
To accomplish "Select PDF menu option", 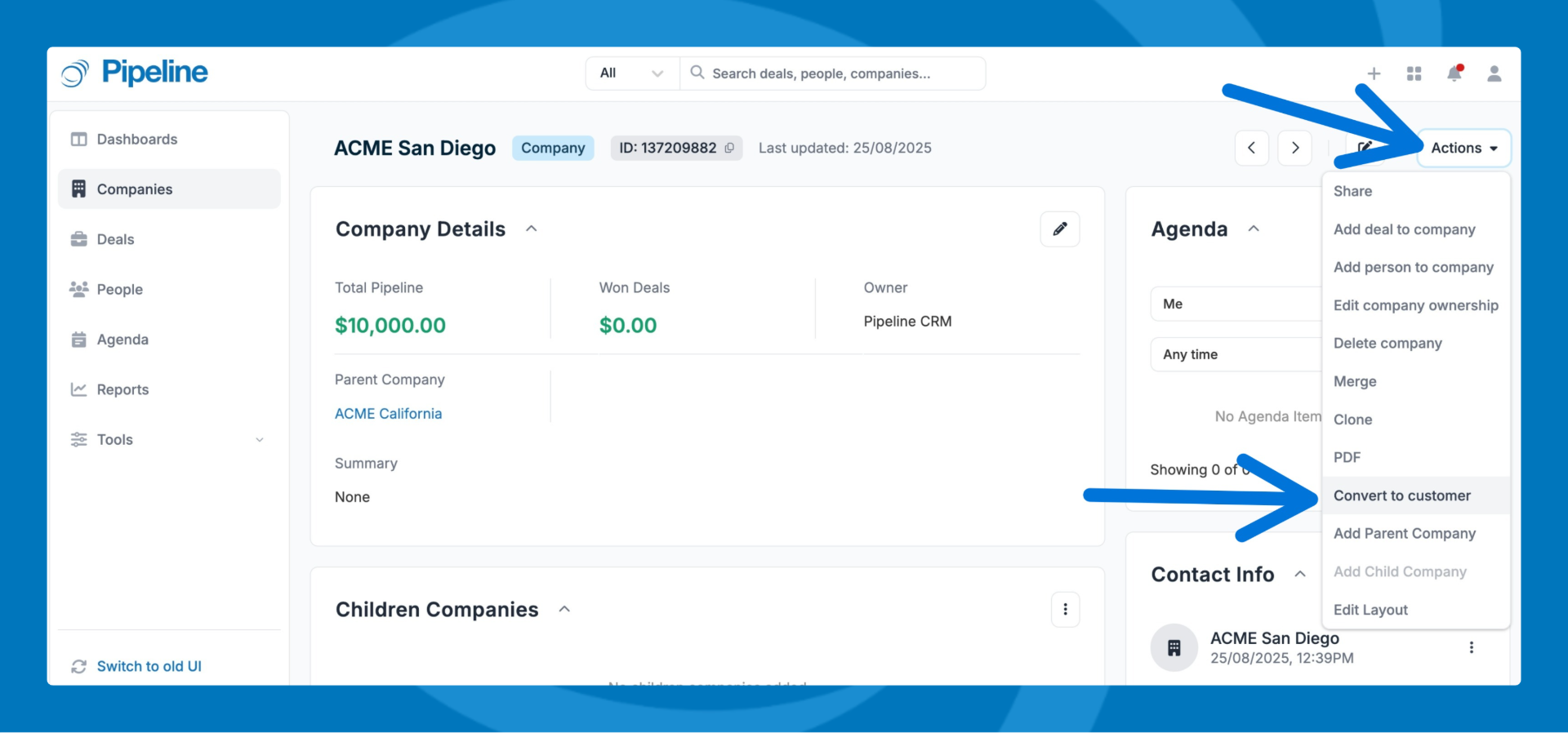I will (x=1416, y=457).
